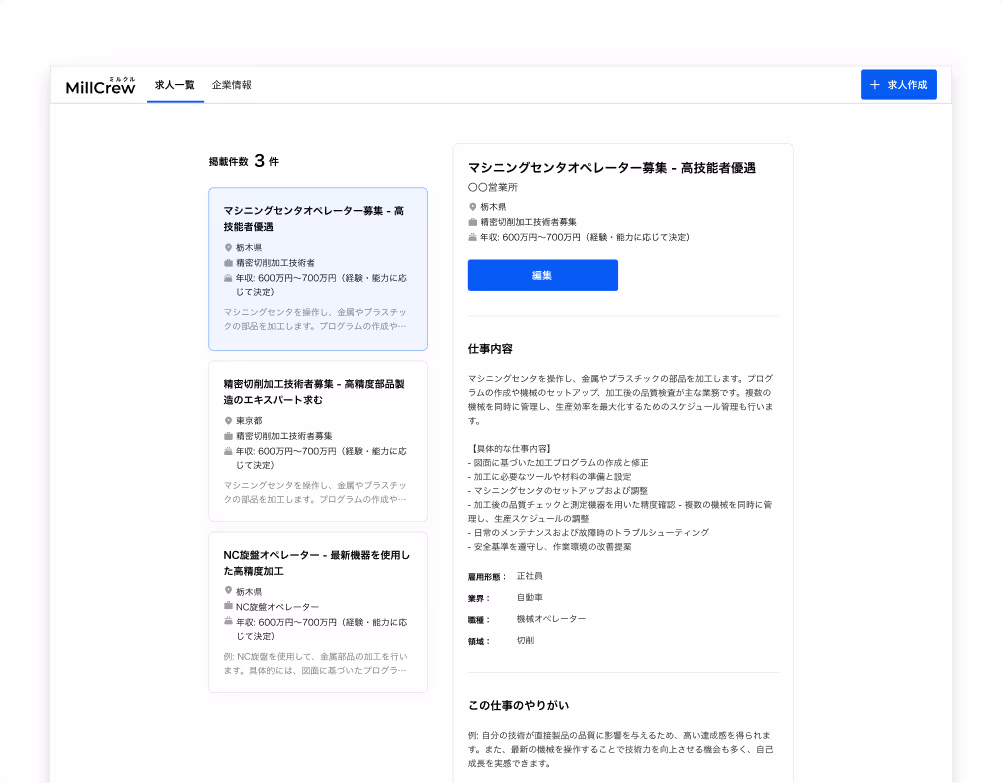The image size is (1002, 783).
Task: Click the 東京都 location text
Action: pyautogui.click(x=249, y=421)
